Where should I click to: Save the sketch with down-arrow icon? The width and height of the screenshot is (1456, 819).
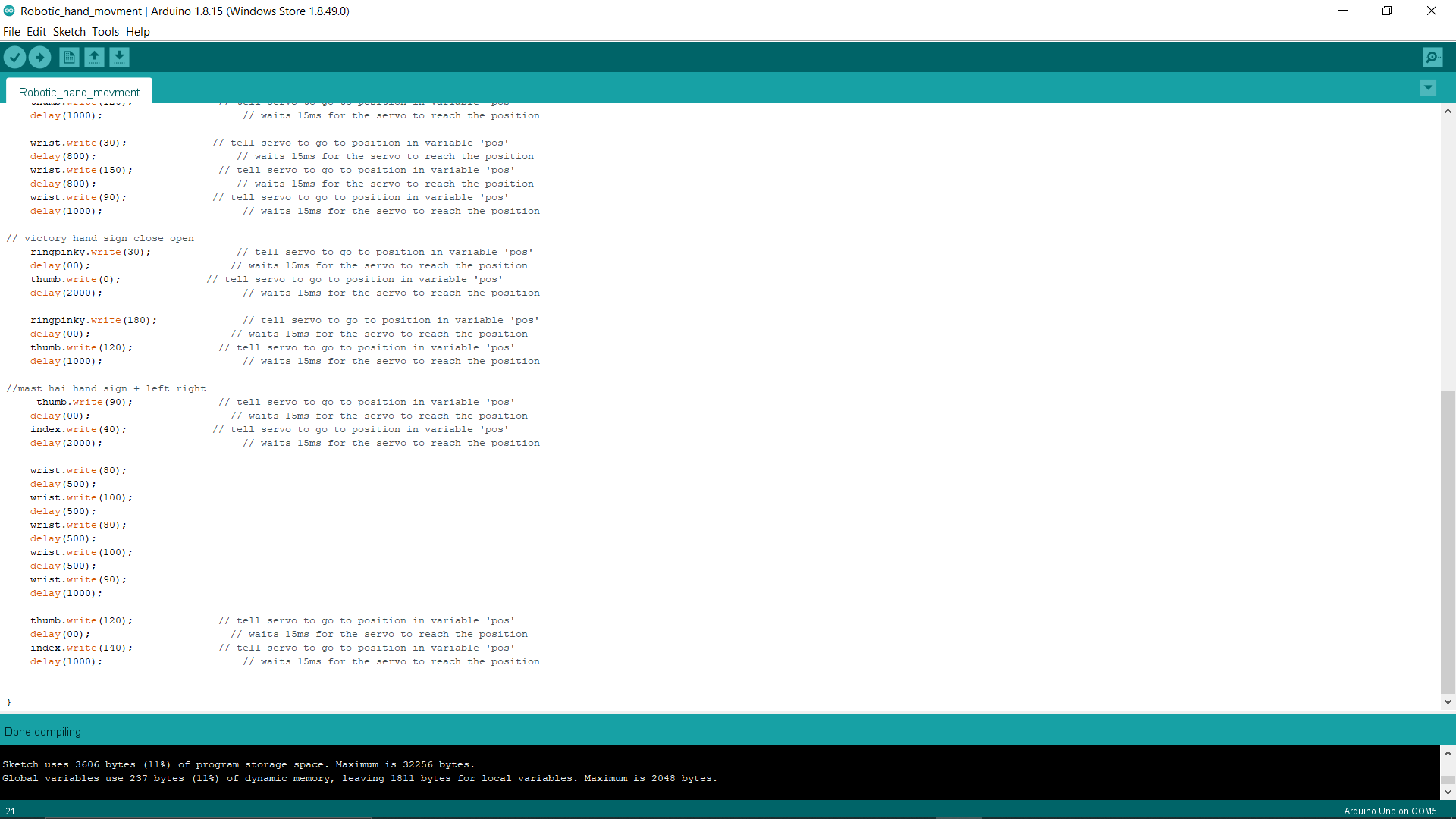119,57
